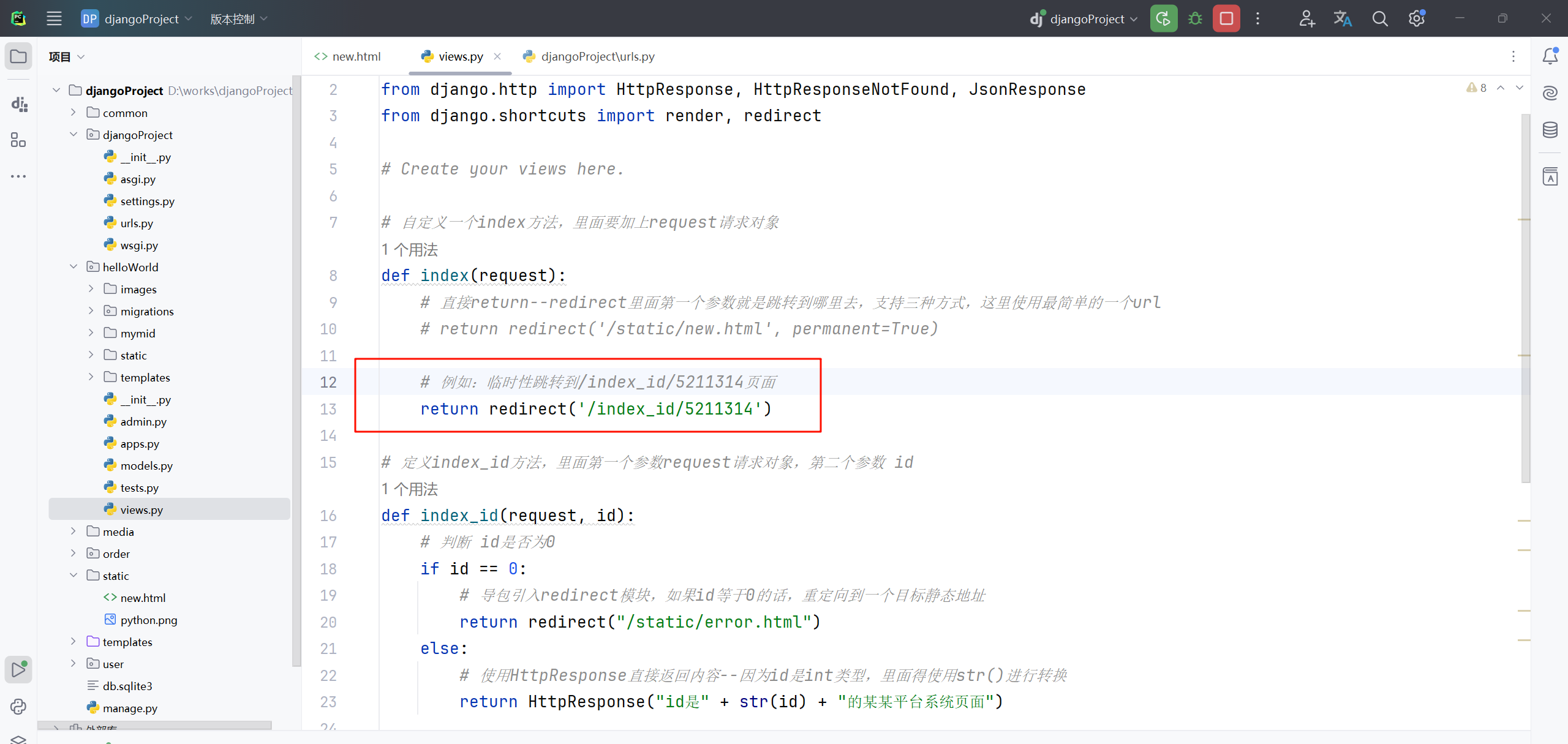Open the main hamburger menu

click(x=54, y=18)
